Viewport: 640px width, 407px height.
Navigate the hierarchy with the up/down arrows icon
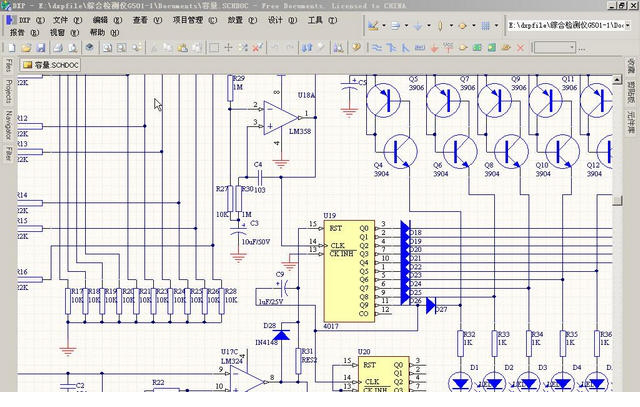(307, 48)
